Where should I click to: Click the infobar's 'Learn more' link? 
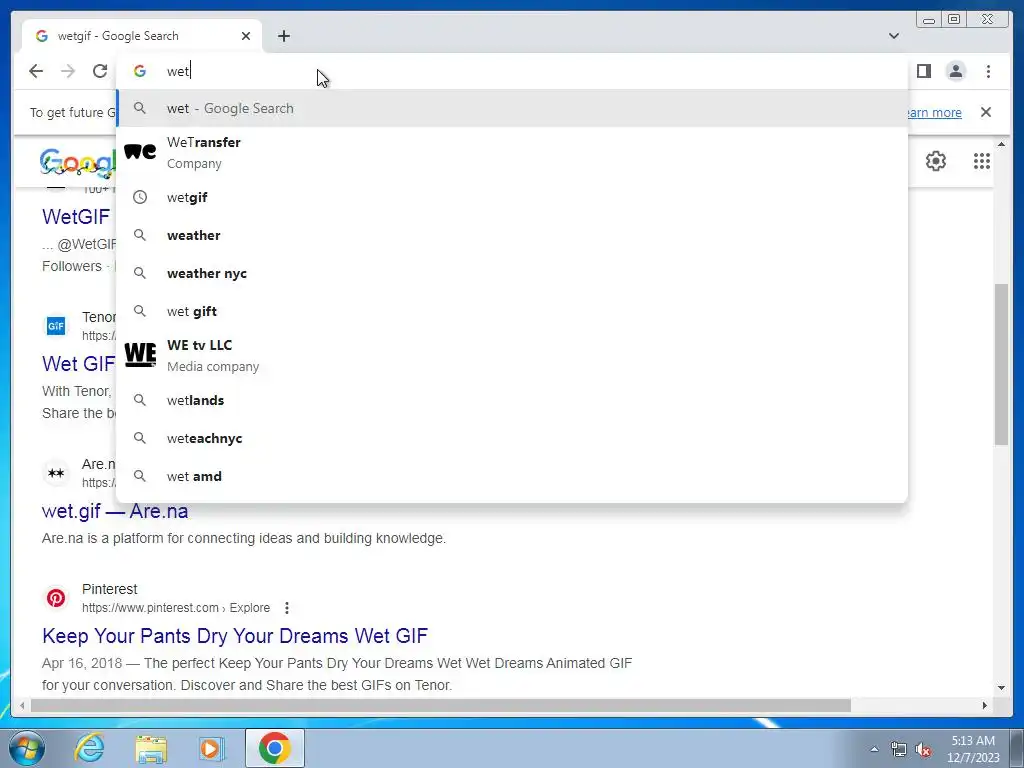click(x=933, y=112)
